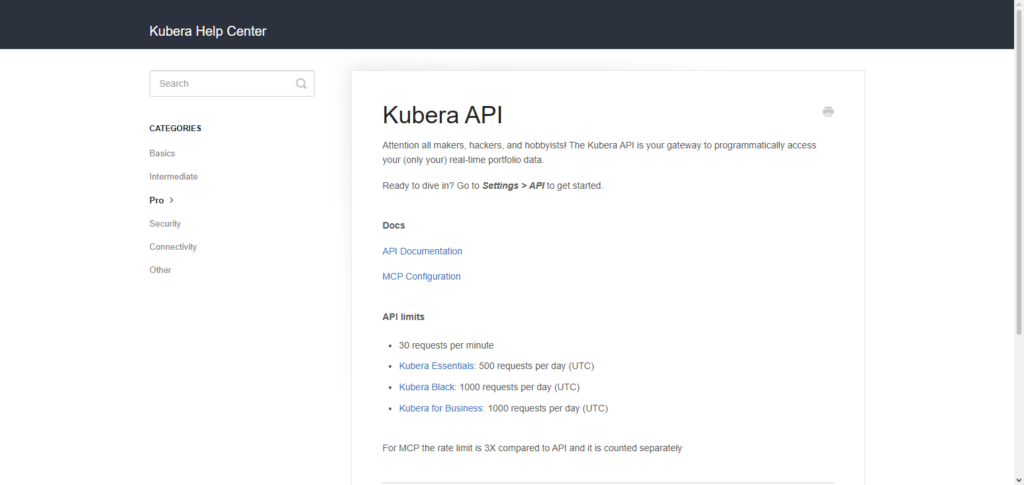This screenshot has height=485, width=1024.
Task: Open the MCP Configuration link
Action: (421, 277)
